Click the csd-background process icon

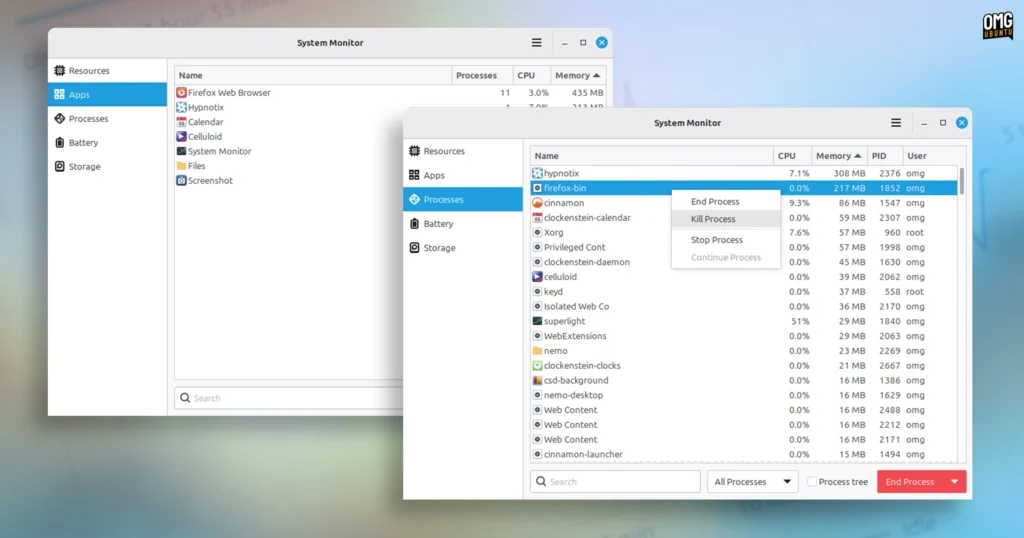click(537, 380)
